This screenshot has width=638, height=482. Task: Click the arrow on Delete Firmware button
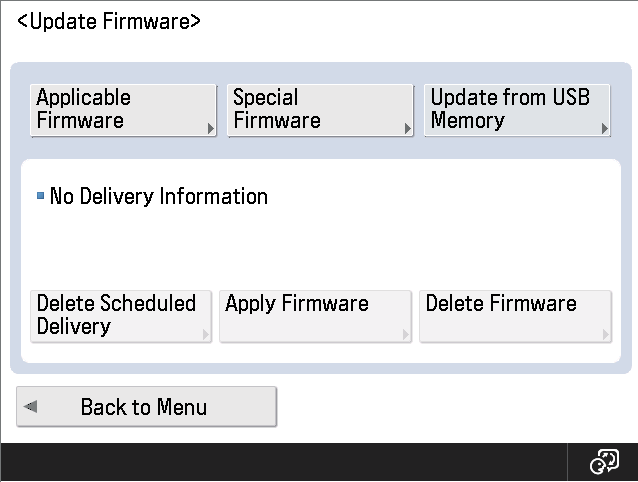click(x=605, y=334)
